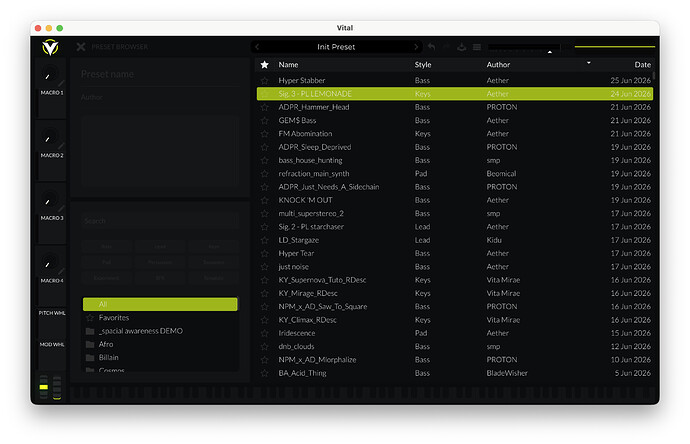Star the just noise preset
Screen dimensions: 690x444
pos(264,267)
